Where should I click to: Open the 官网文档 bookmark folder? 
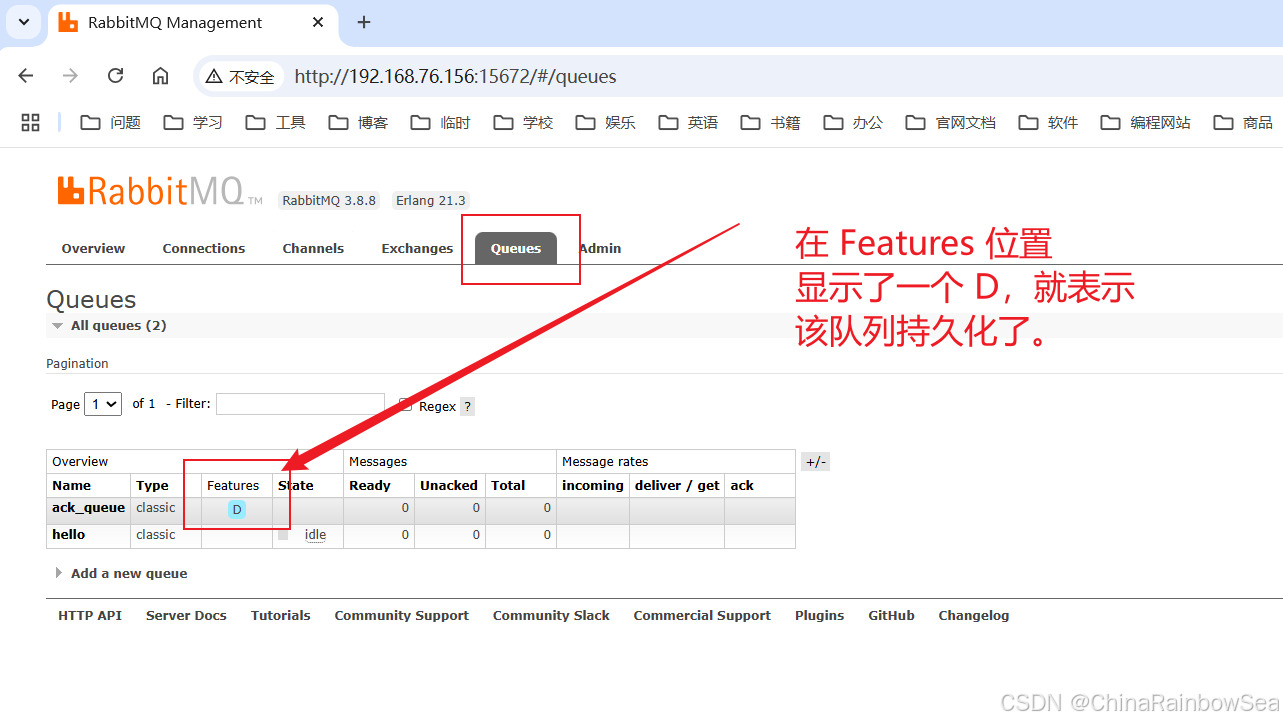[x=951, y=122]
